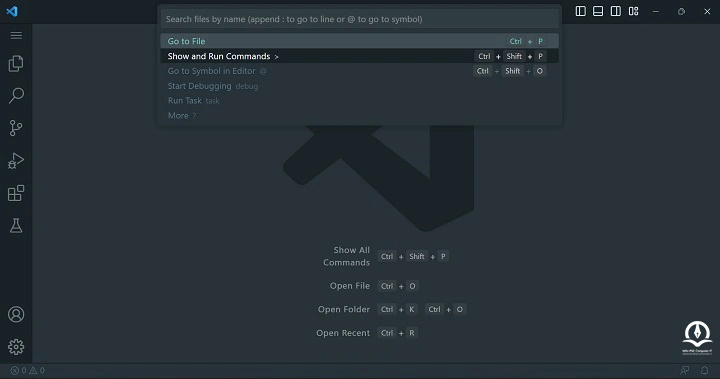Restore the VS Code window size

681,11
